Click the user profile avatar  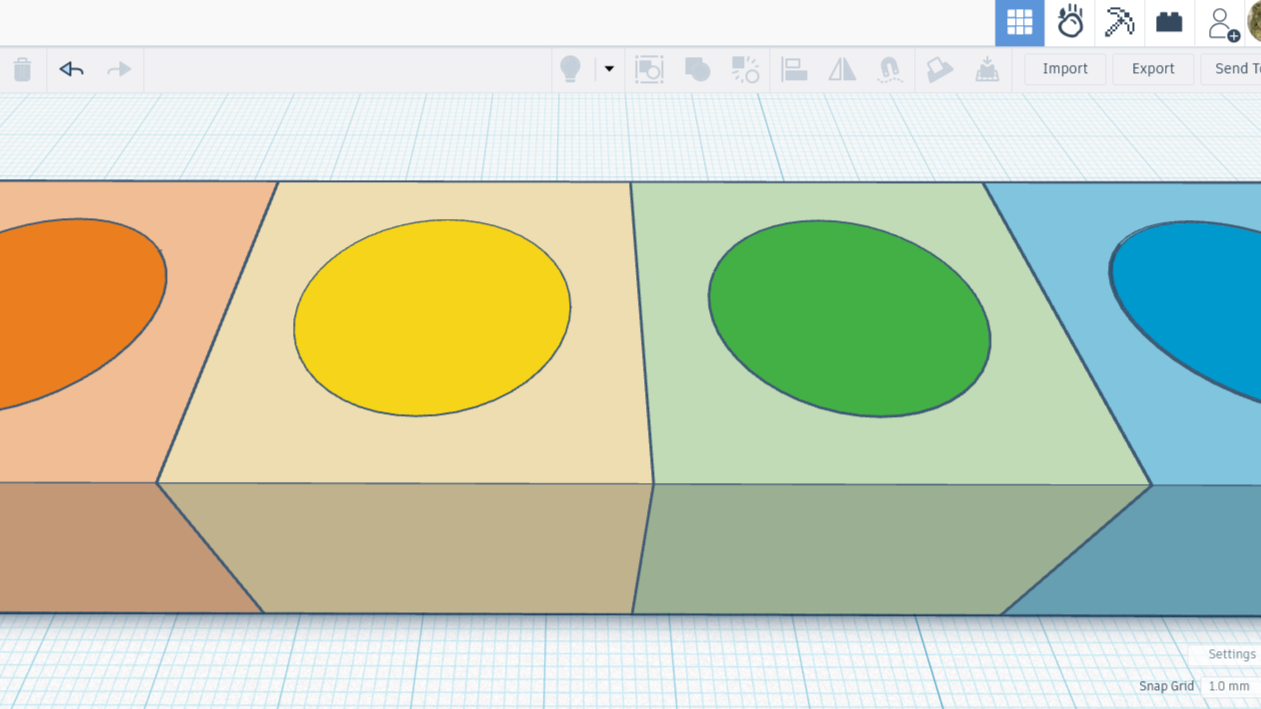1254,22
